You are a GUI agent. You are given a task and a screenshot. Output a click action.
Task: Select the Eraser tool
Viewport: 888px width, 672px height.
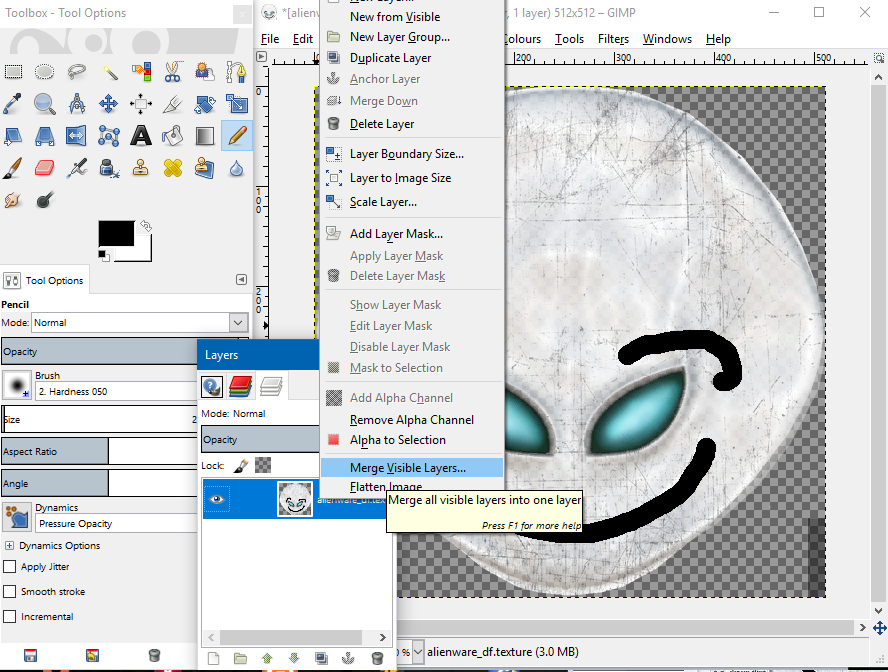45,168
